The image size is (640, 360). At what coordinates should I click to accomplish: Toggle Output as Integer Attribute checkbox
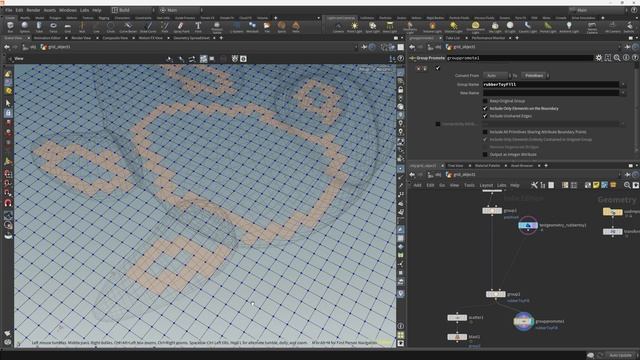pyautogui.click(x=485, y=155)
